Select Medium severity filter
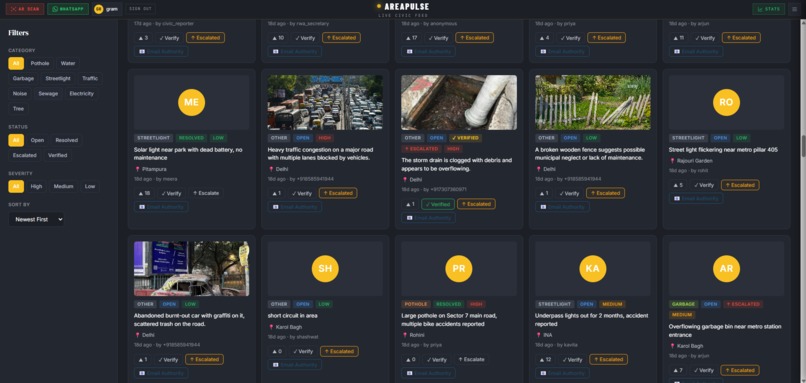The image size is (806, 383). [63, 186]
